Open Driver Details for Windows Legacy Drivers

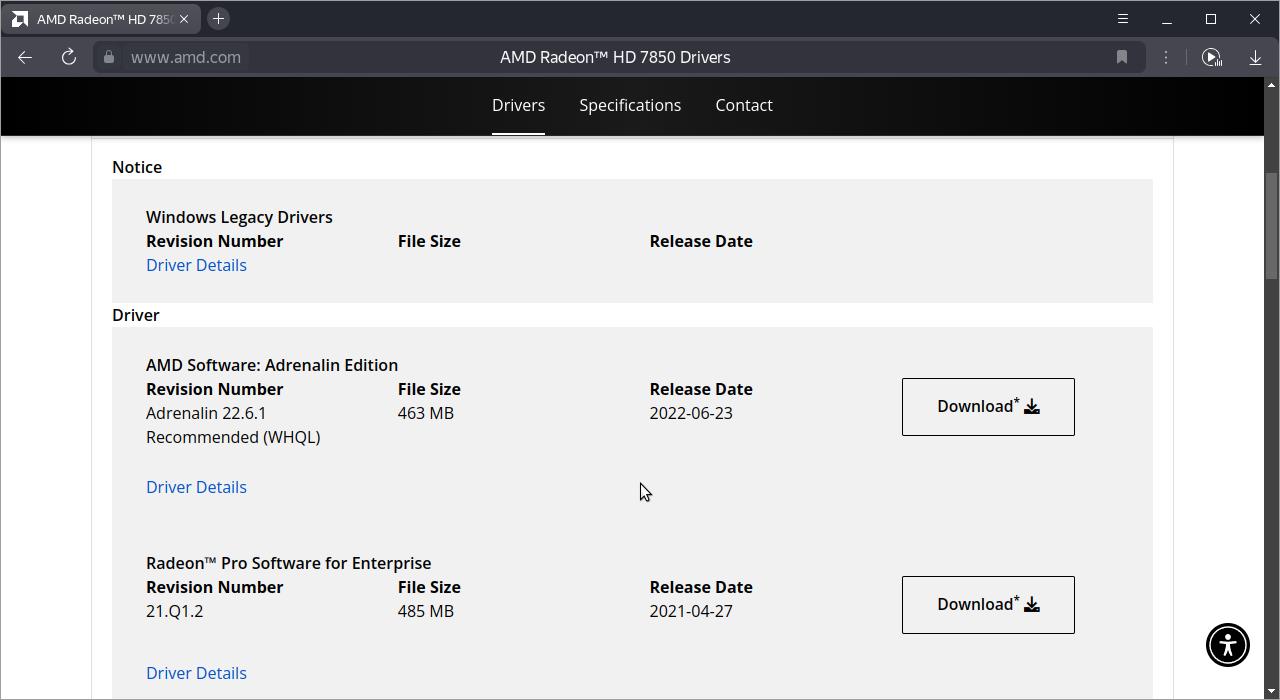(x=196, y=265)
